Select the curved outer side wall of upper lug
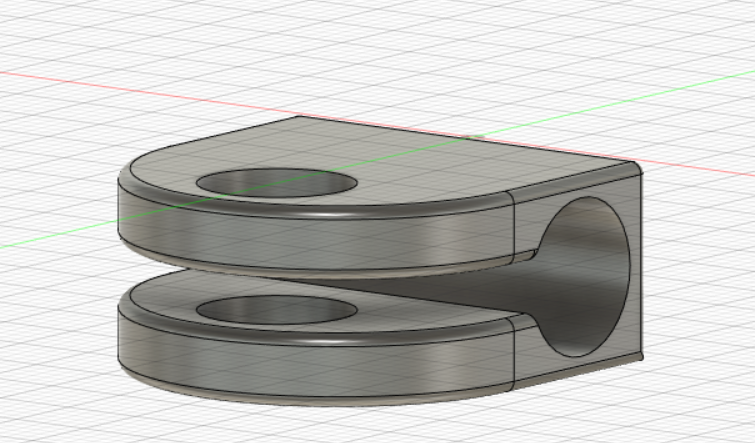 [x=315, y=239]
